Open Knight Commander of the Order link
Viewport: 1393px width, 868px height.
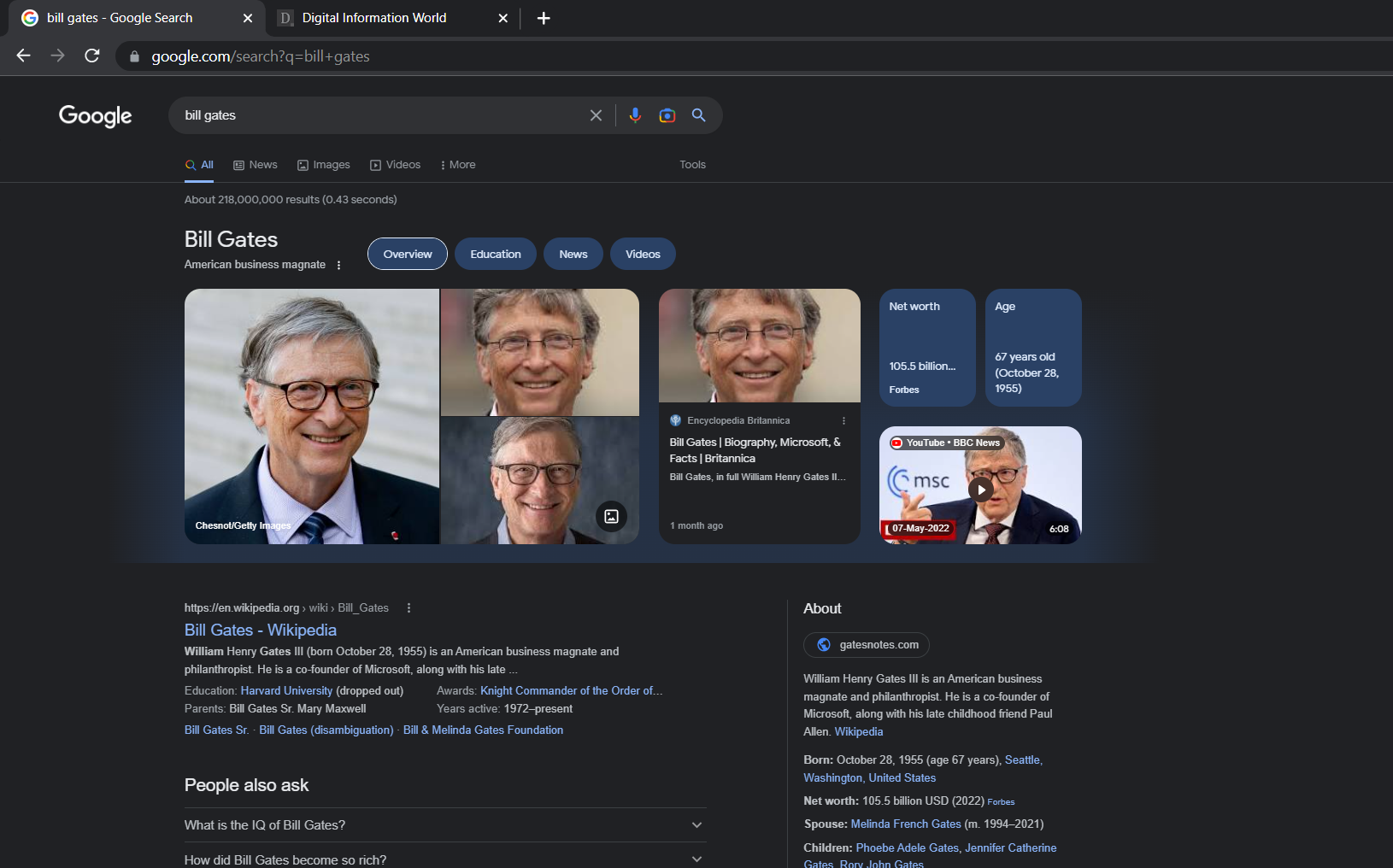click(571, 690)
